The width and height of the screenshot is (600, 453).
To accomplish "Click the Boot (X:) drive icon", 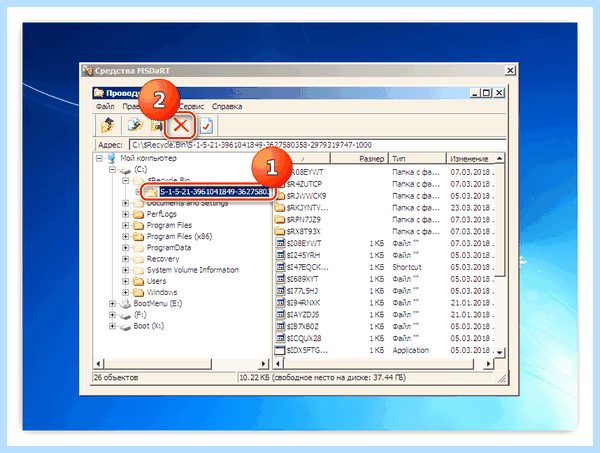I will [x=125, y=327].
